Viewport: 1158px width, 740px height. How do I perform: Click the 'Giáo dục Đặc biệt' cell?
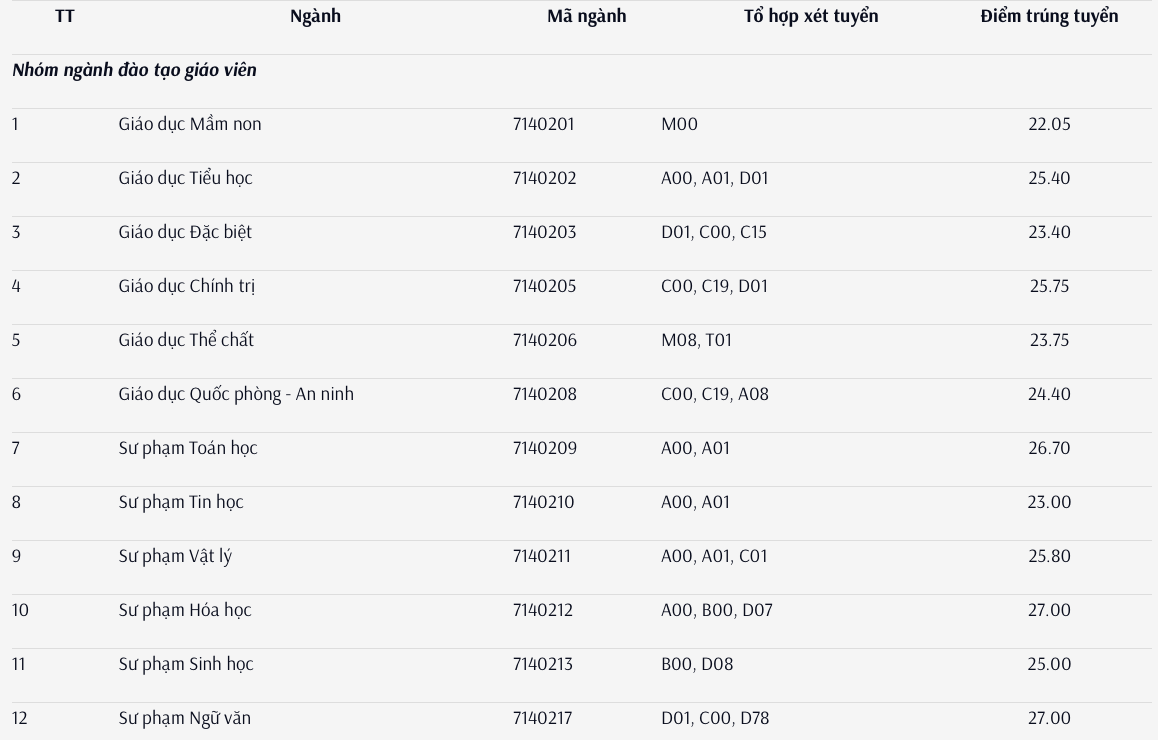coord(185,232)
